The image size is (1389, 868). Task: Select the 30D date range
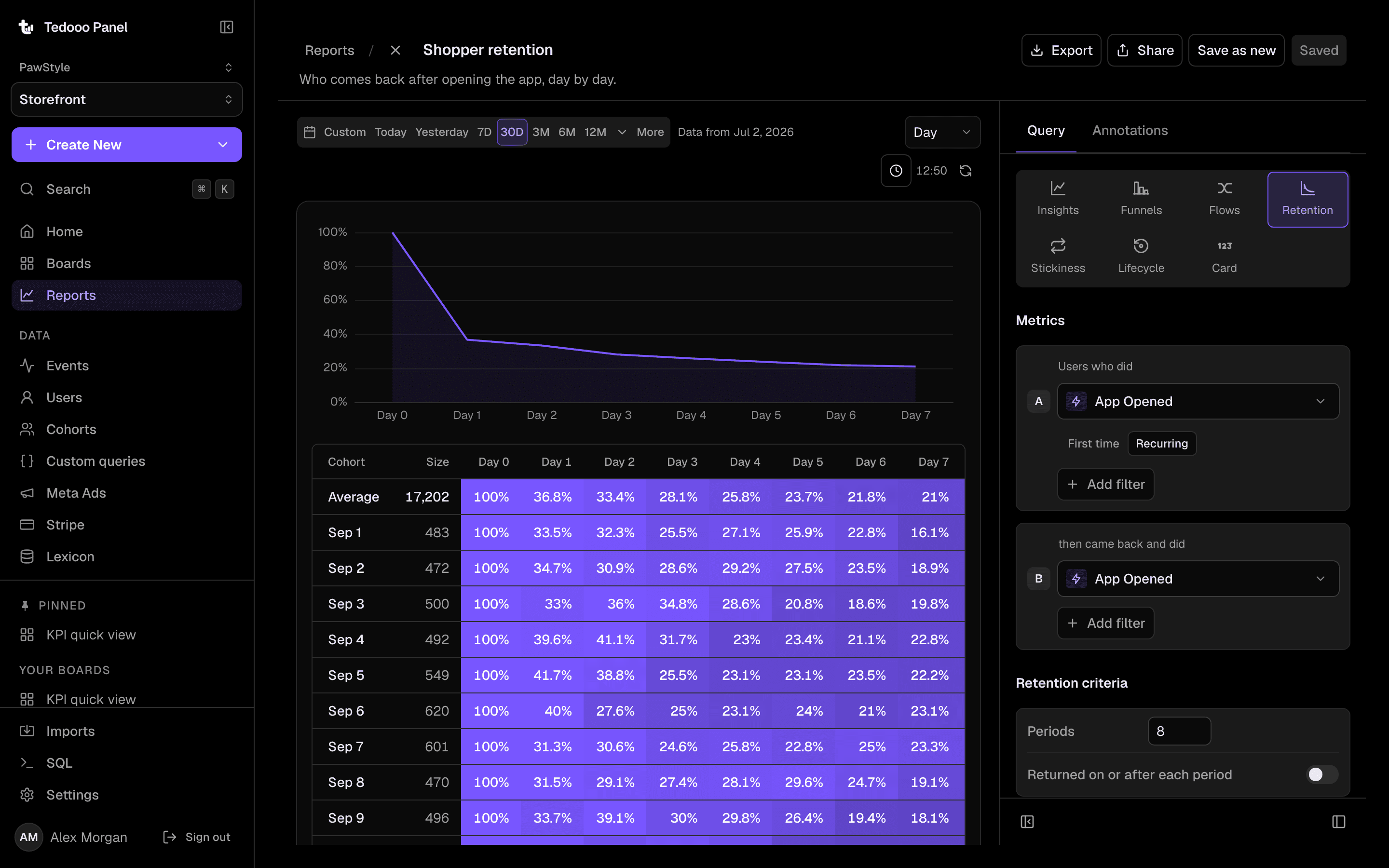pos(511,132)
